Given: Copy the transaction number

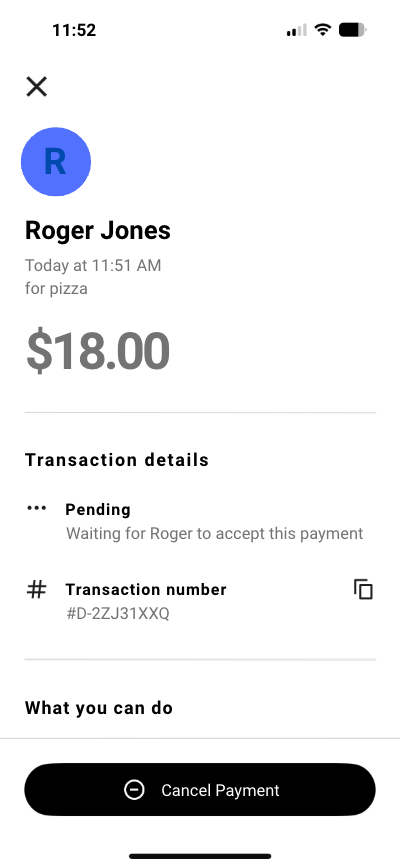Looking at the screenshot, I should (x=363, y=589).
